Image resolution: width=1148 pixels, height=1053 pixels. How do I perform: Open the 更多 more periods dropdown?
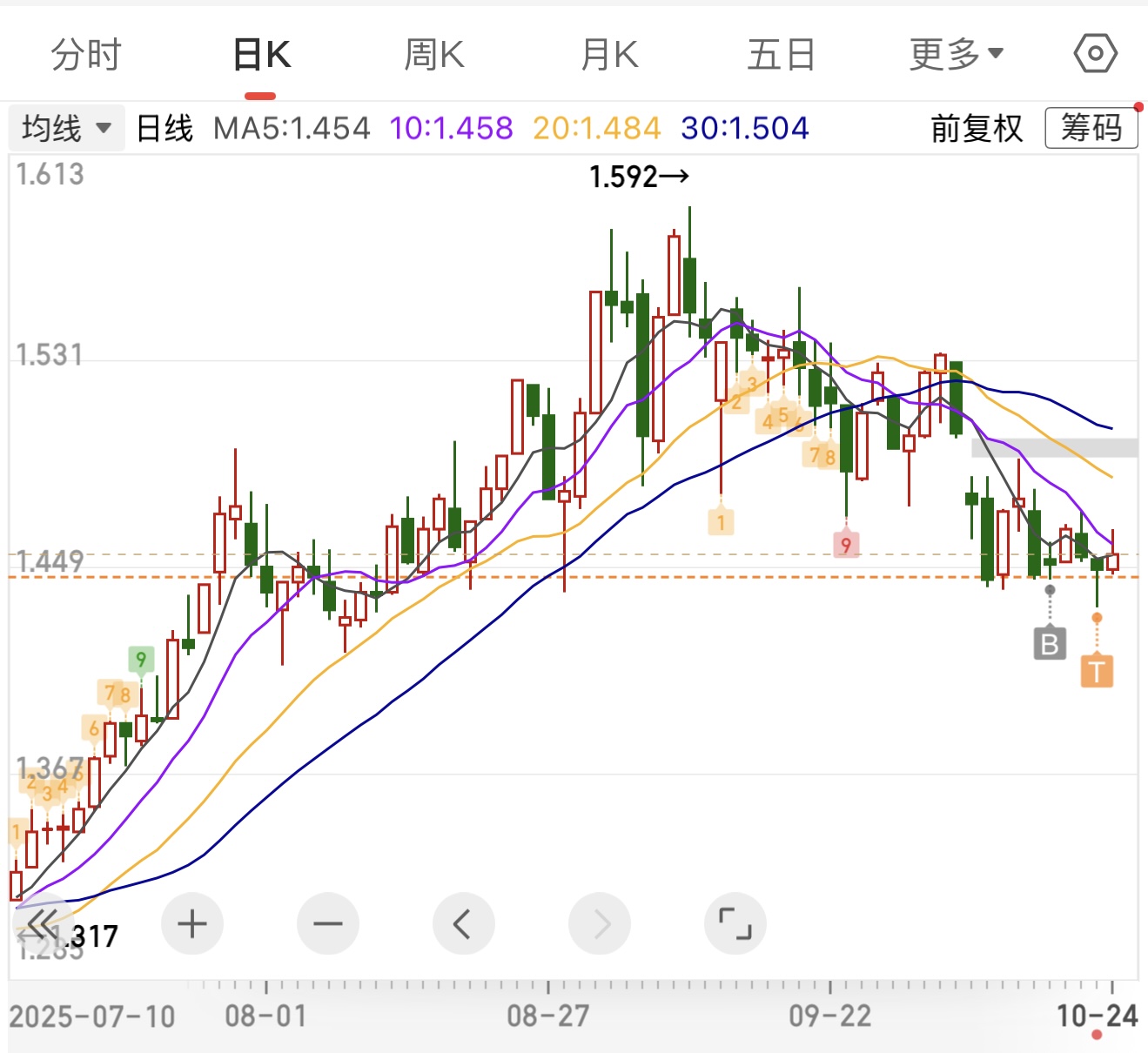(956, 55)
